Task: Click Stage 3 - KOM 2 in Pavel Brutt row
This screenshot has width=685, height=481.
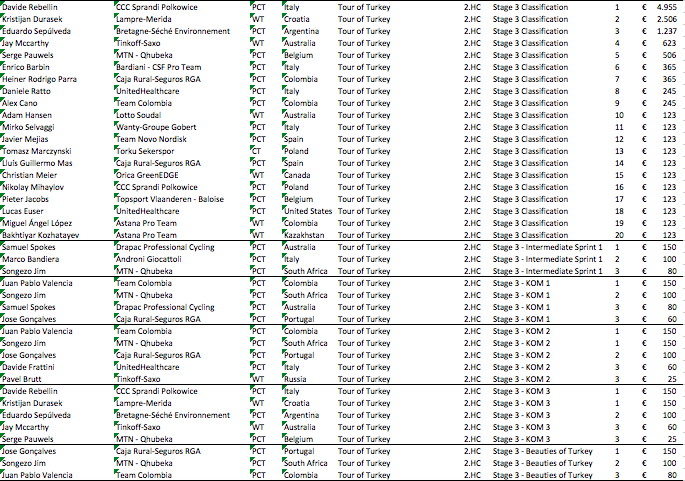Action: point(521,379)
